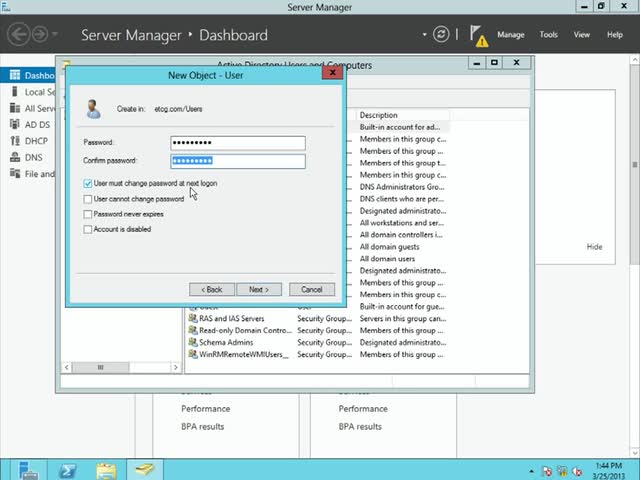Open DNS in the sidebar
This screenshot has height=480, width=640.
coord(33,158)
